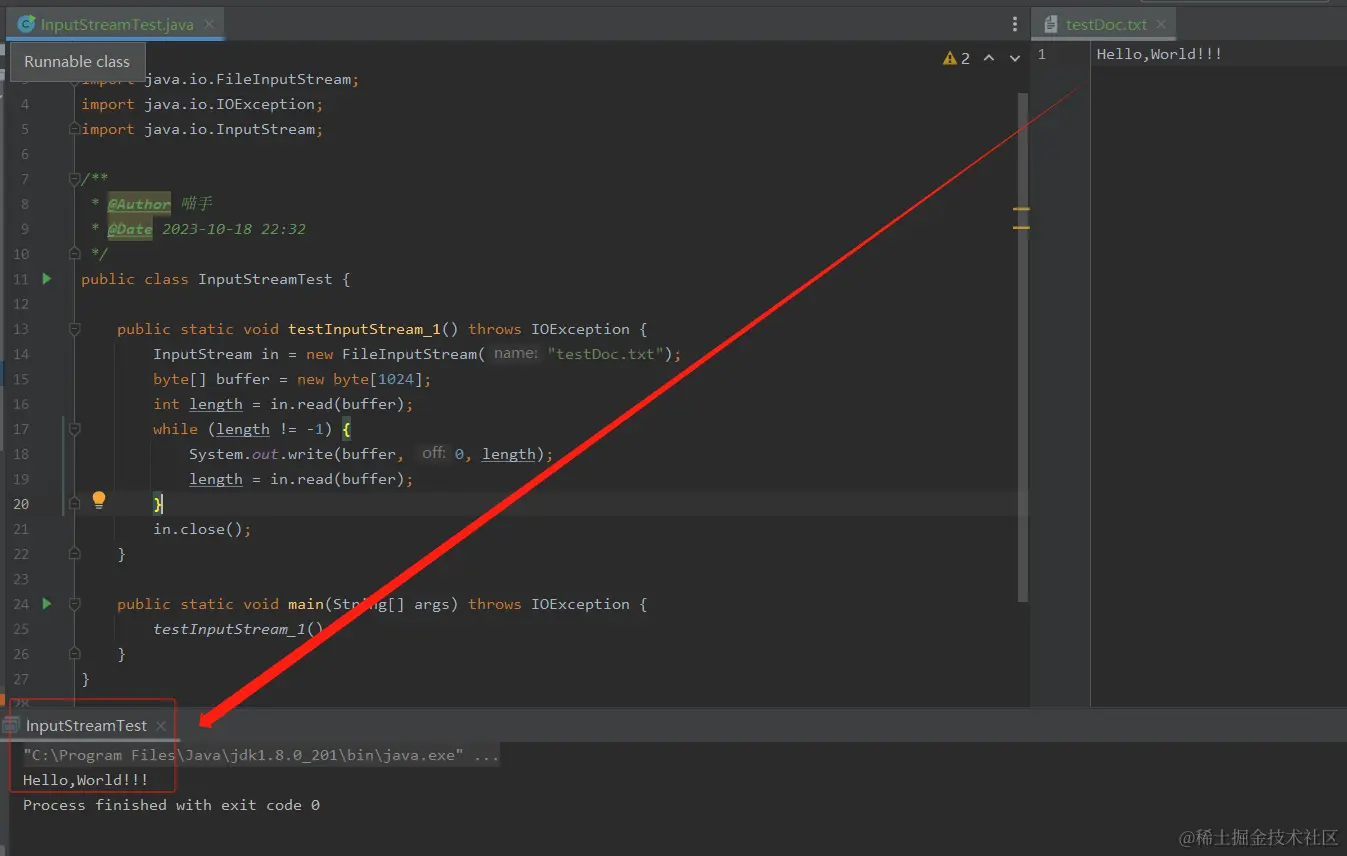Run the InputStreamTest class from gutter
Image resolution: width=1347 pixels, height=856 pixels.
click(47, 279)
